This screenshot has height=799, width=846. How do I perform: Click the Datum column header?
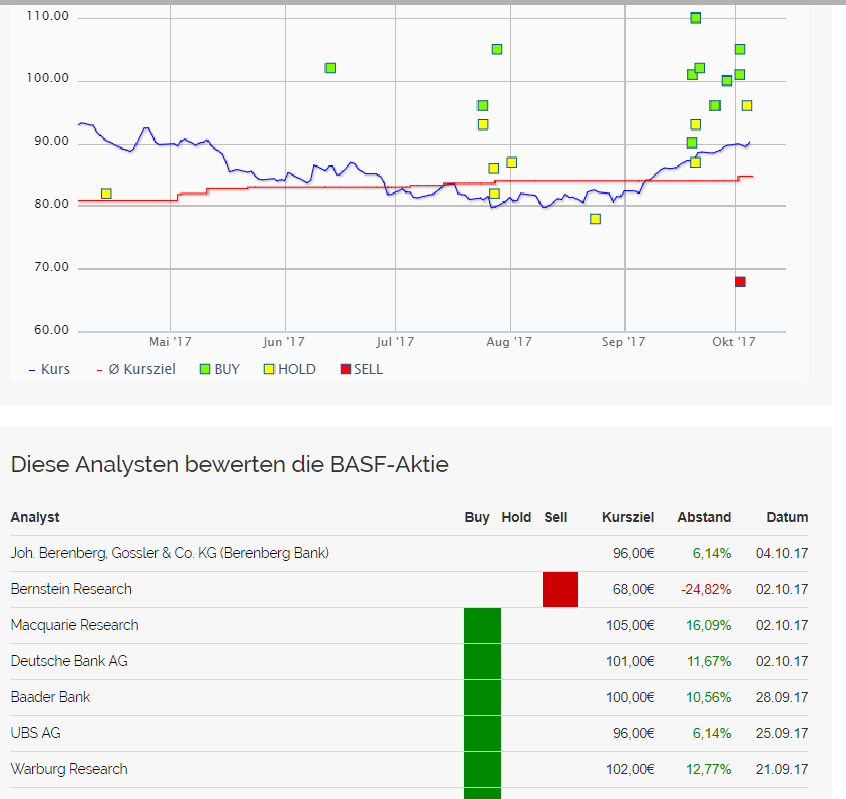click(x=787, y=517)
